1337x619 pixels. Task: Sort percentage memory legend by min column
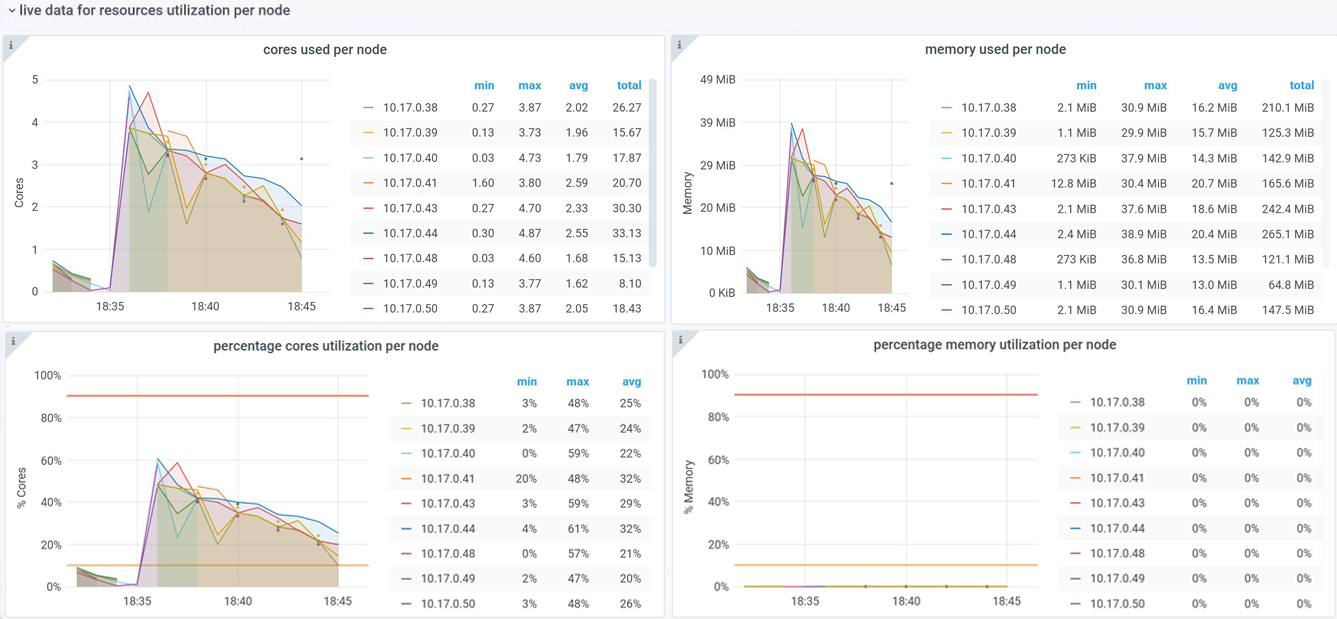click(x=1196, y=381)
